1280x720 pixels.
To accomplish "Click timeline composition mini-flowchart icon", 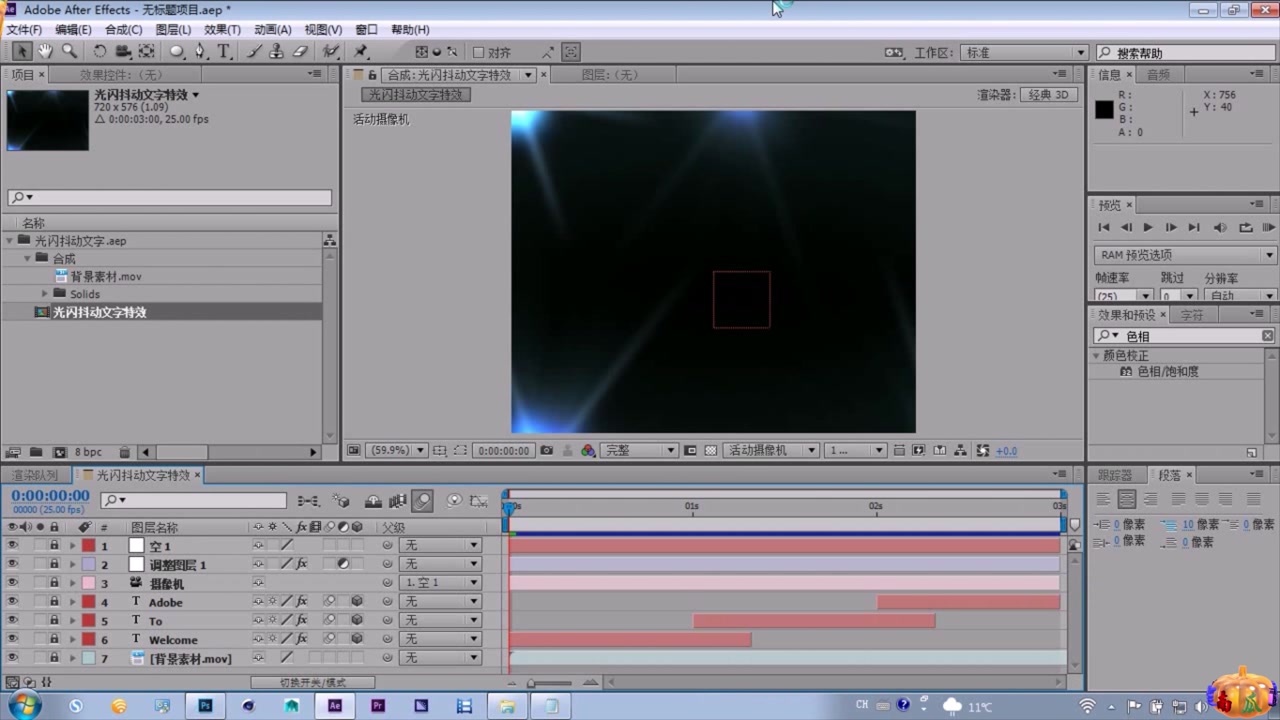I will tap(309, 501).
